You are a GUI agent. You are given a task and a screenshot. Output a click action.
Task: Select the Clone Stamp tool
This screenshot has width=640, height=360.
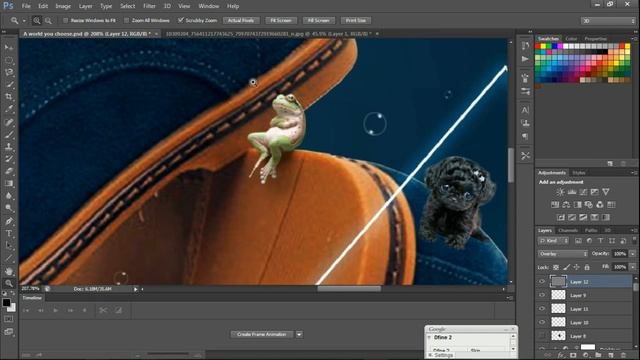pos(9,147)
